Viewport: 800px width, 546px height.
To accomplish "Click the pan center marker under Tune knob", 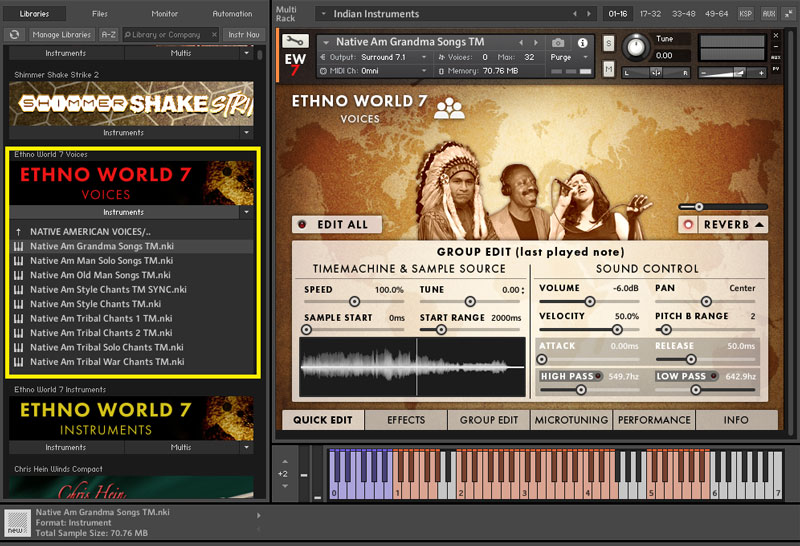I will click(656, 73).
